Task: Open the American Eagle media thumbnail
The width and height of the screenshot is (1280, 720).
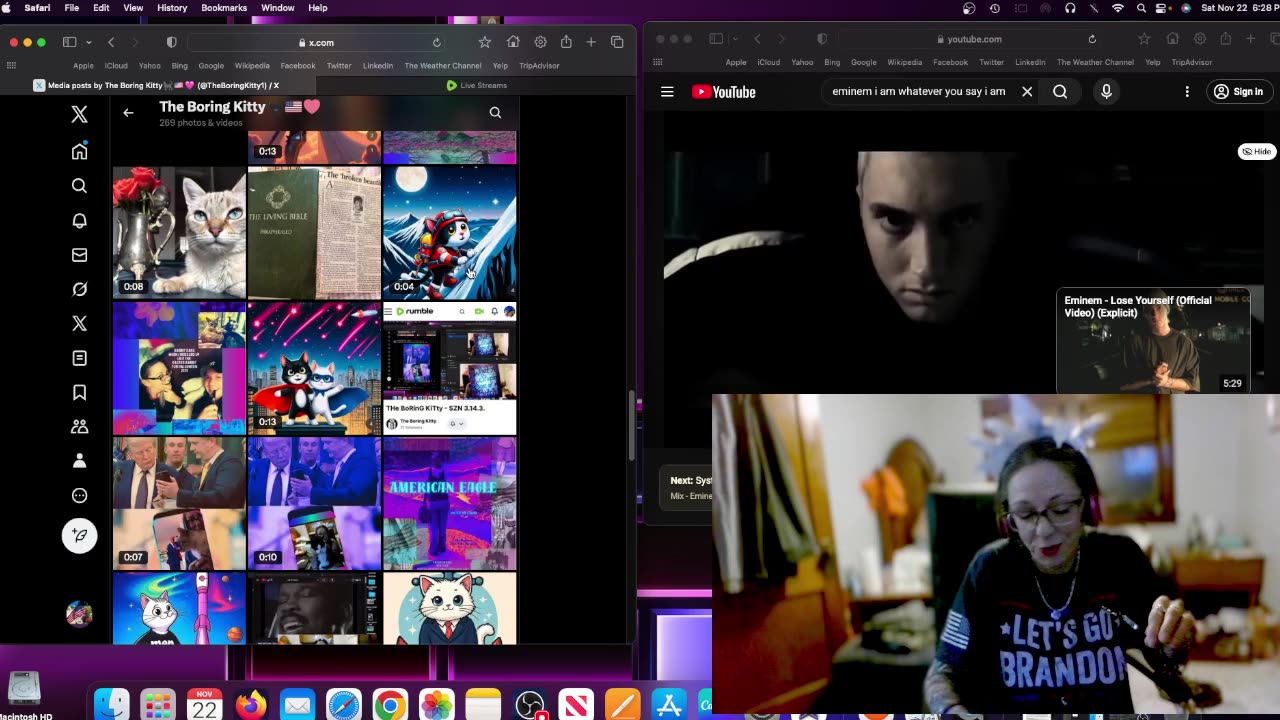Action: pos(450,504)
